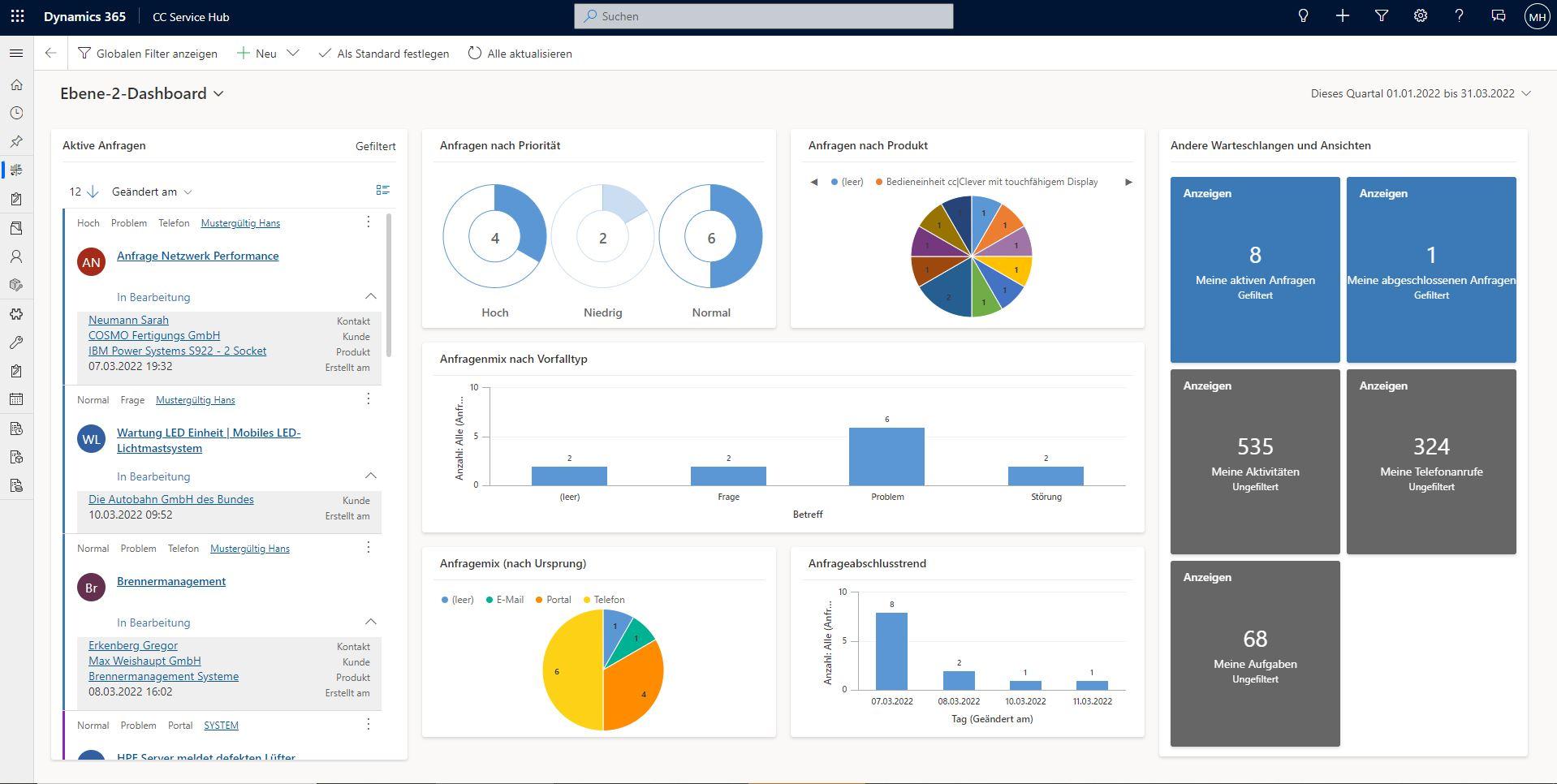
Task: Click the plus quick create icon
Action: (1342, 16)
